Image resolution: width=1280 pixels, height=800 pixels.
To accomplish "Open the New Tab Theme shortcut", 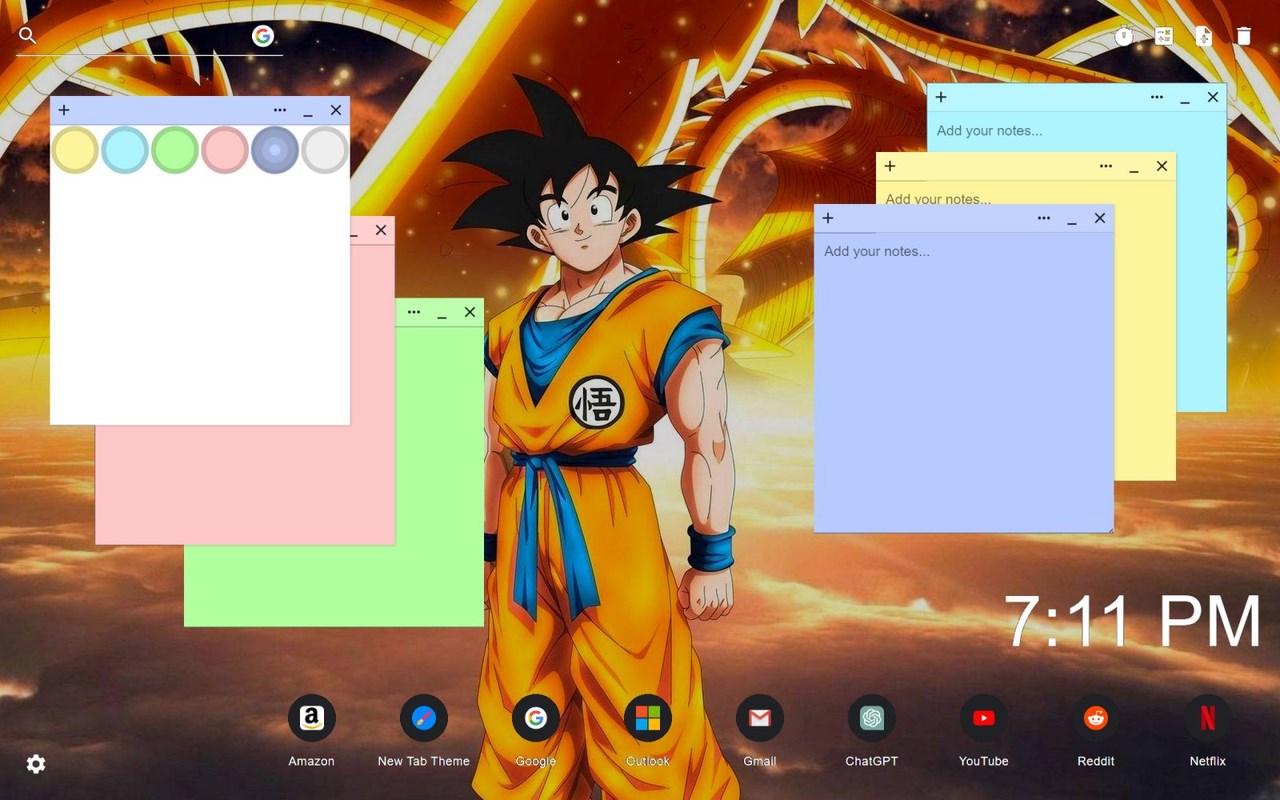I will 424,718.
